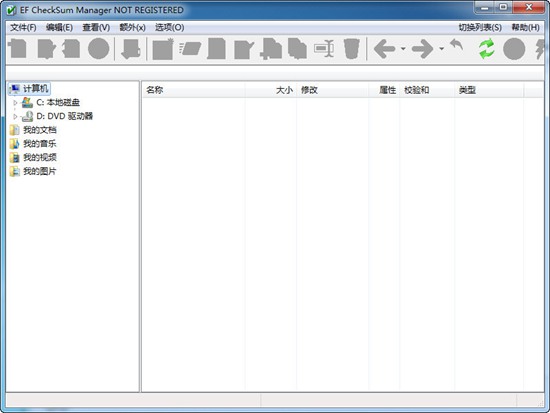Select 我的文档 folder in the tree
Screen dimensions: 550x413
point(40,130)
